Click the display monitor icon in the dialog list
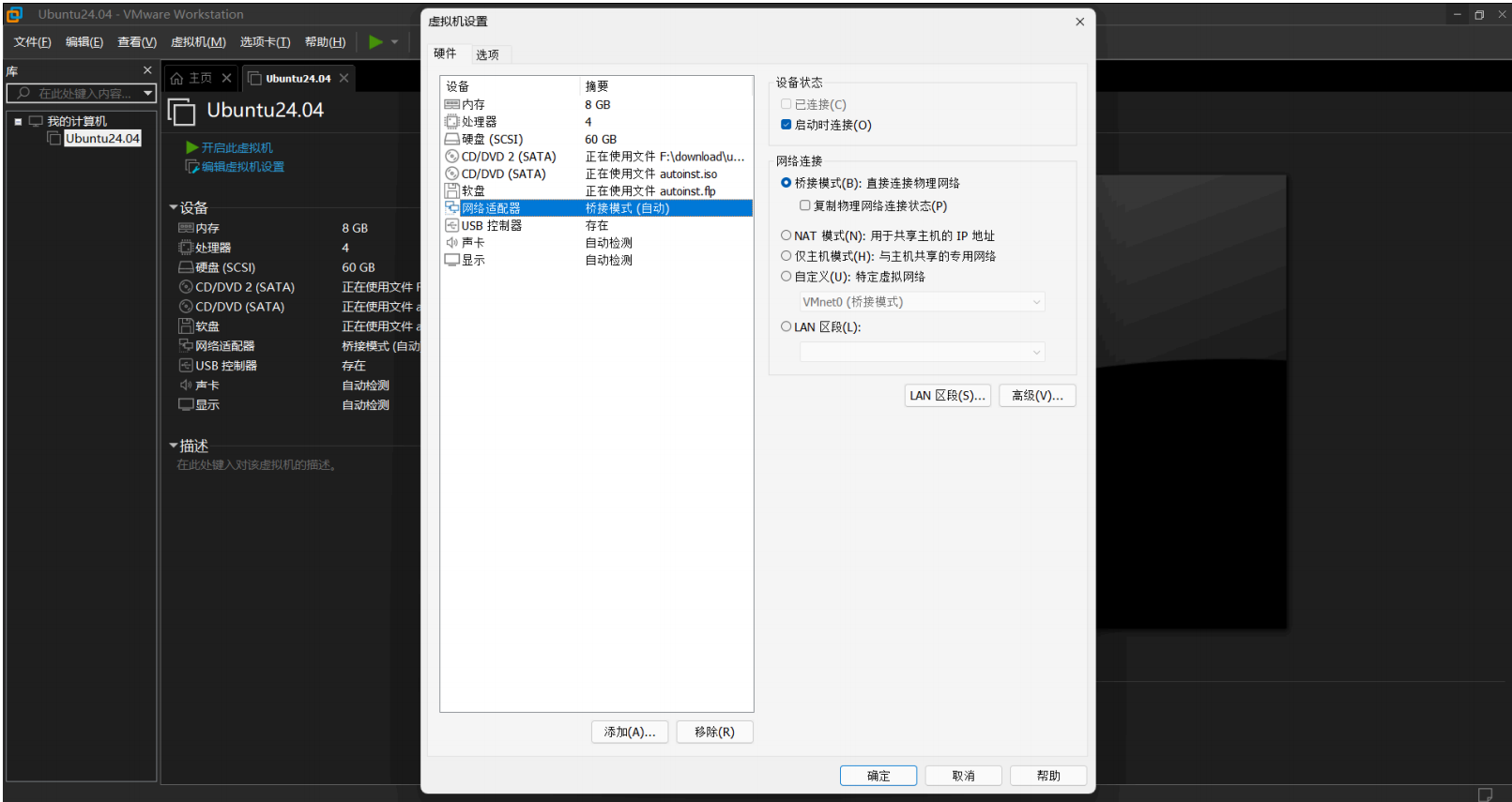The height and width of the screenshot is (802, 1512). 452,260
